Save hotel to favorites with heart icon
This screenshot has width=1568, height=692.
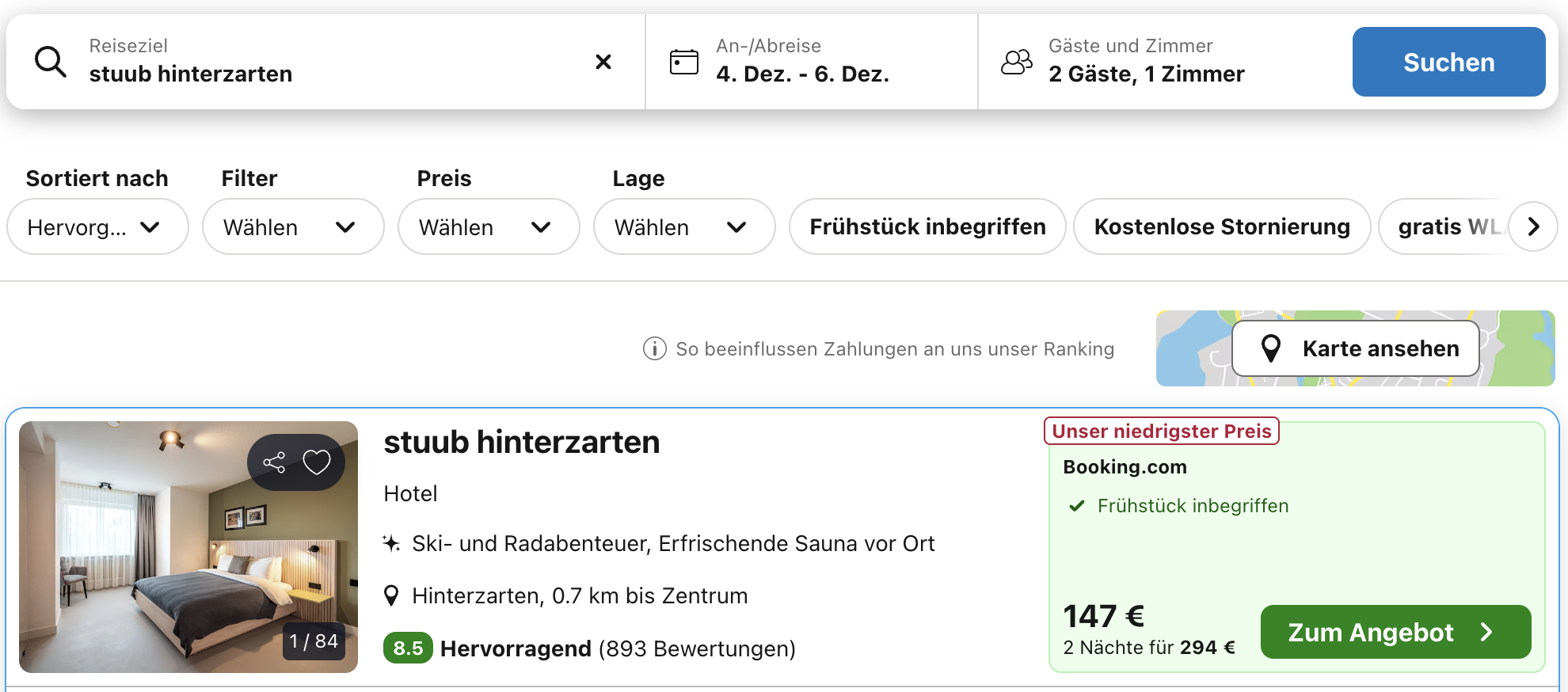pos(317,462)
